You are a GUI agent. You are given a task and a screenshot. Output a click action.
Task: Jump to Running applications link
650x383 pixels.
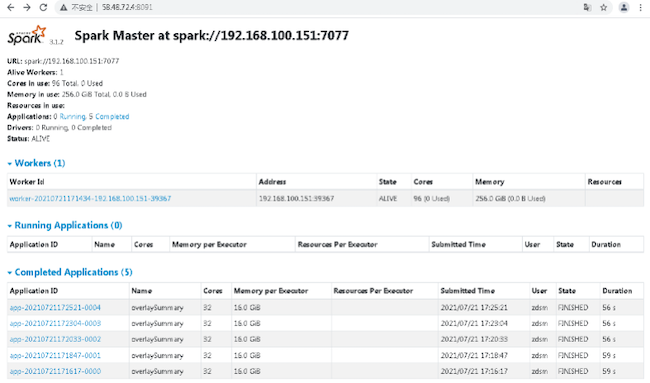pos(73,116)
